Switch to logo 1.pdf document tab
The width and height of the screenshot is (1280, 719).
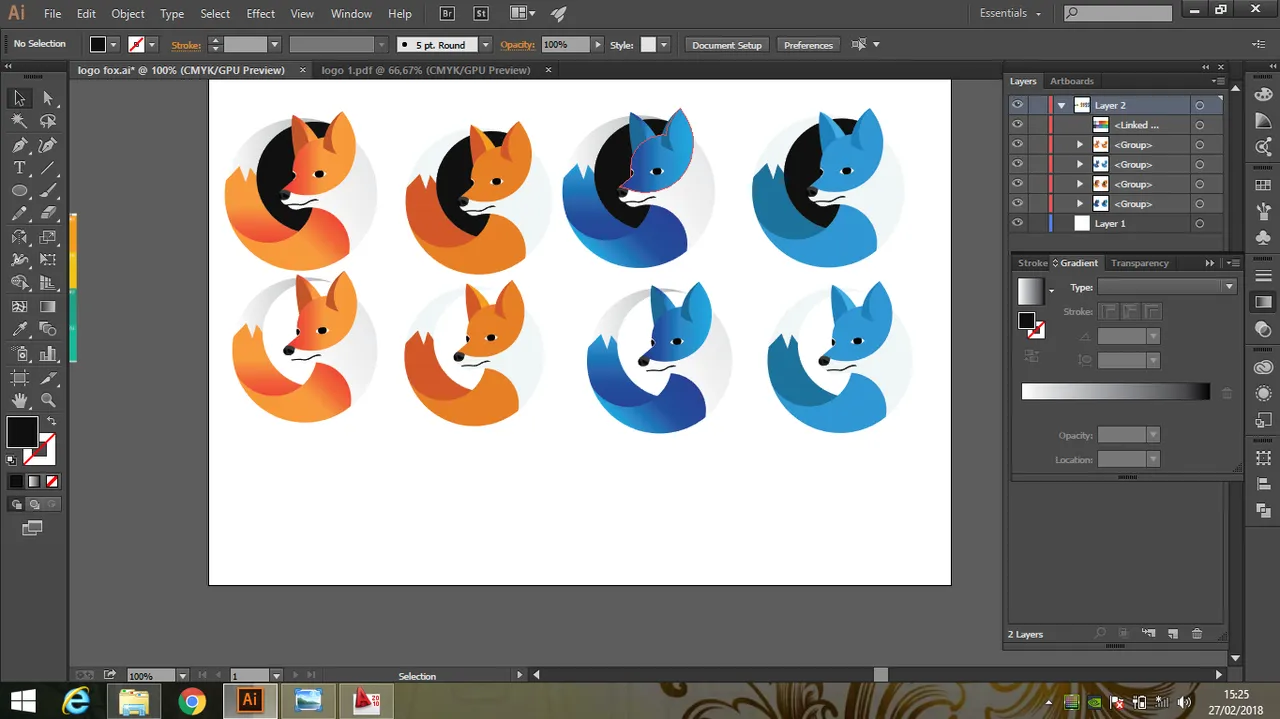pos(425,70)
